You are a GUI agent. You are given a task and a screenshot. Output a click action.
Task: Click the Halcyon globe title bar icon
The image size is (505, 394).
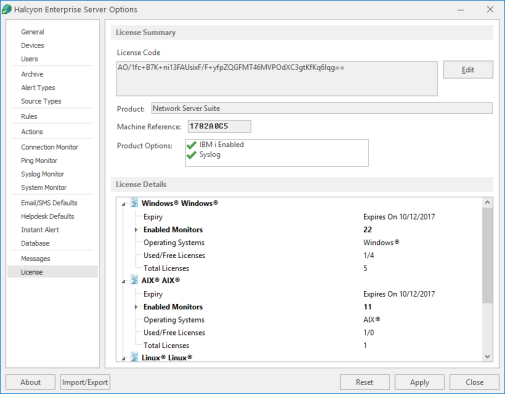[7, 9]
